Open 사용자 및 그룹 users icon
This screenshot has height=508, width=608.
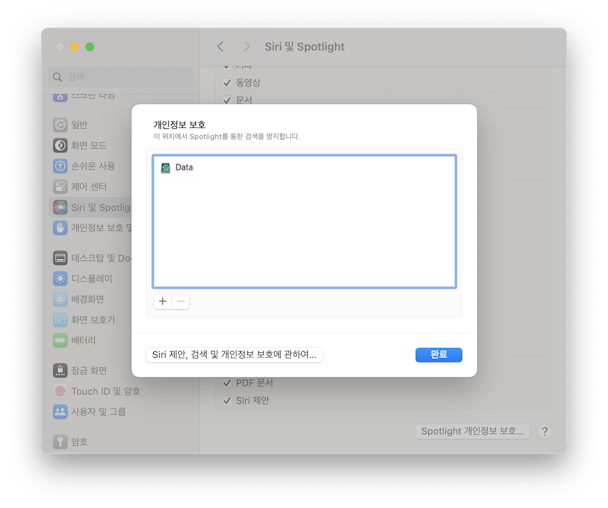(60, 411)
